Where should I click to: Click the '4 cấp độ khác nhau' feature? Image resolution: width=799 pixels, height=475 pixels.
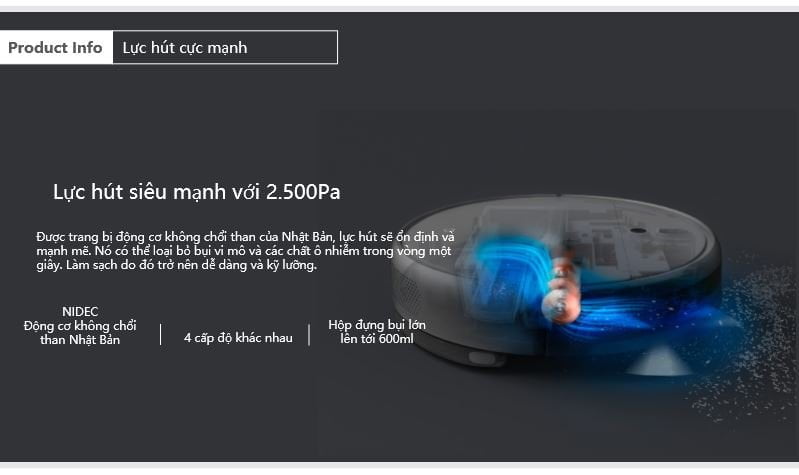(x=238, y=338)
